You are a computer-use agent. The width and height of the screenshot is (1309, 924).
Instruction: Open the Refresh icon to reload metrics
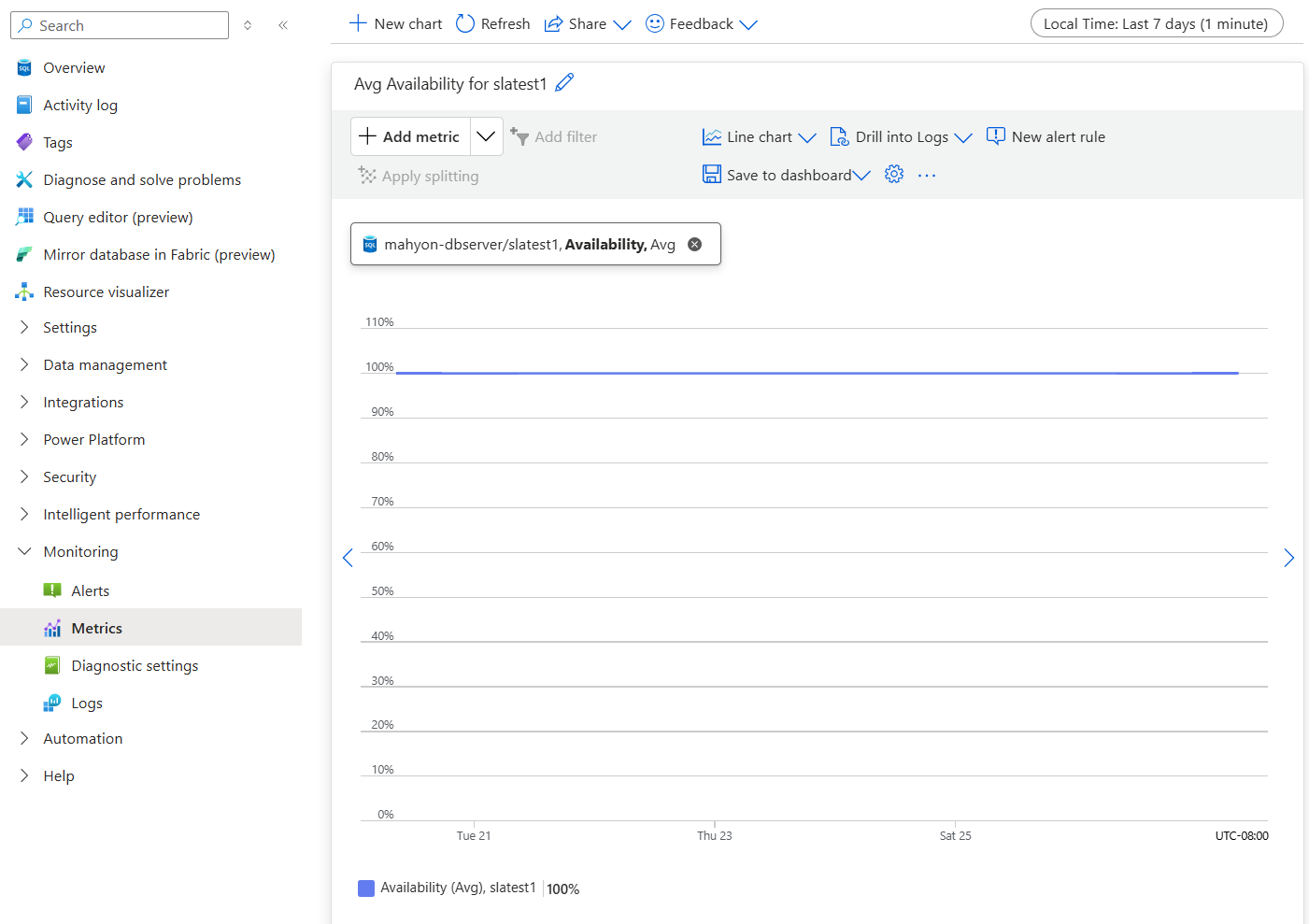464,23
